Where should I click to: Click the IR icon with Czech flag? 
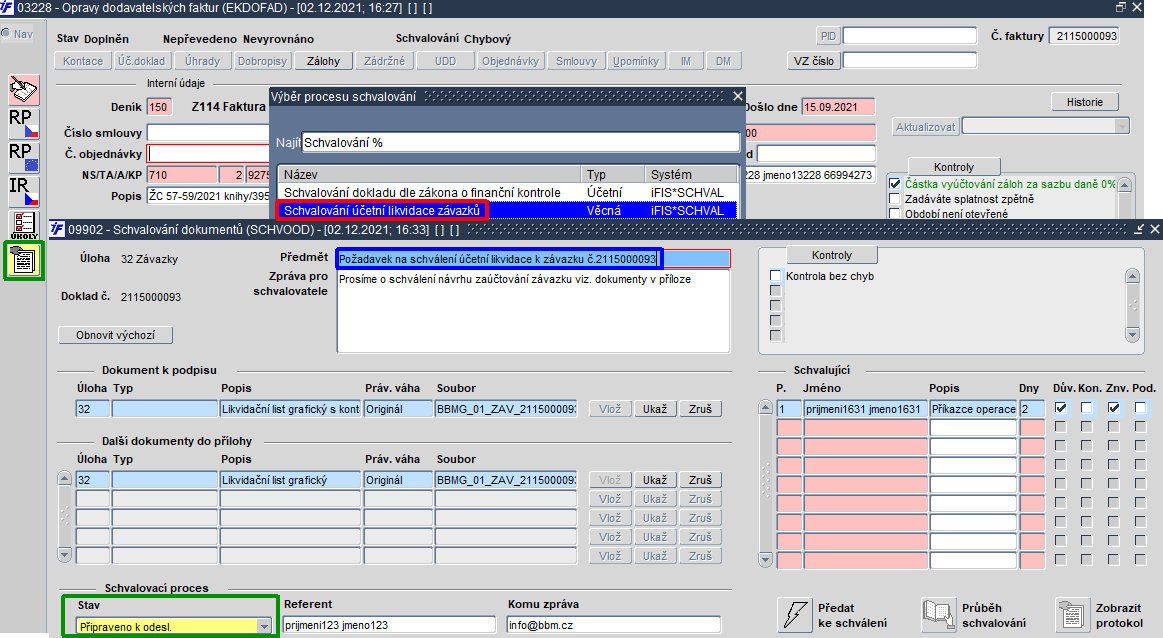coord(24,191)
